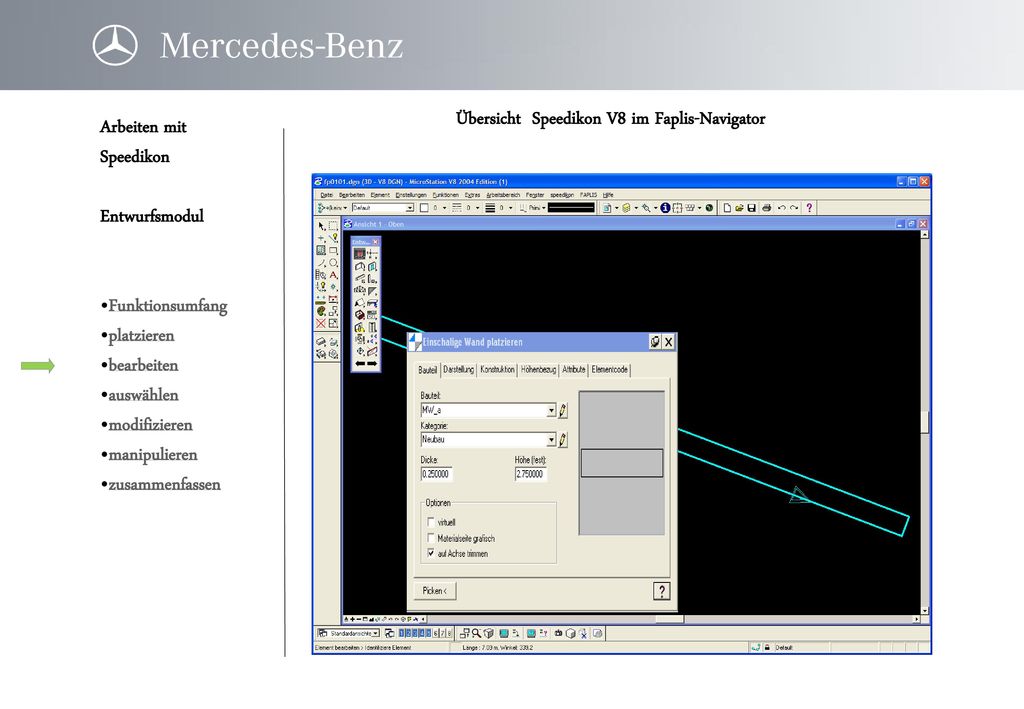
Task: Expand the Kategorie dropdown showing Neubau
Action: pos(551,439)
